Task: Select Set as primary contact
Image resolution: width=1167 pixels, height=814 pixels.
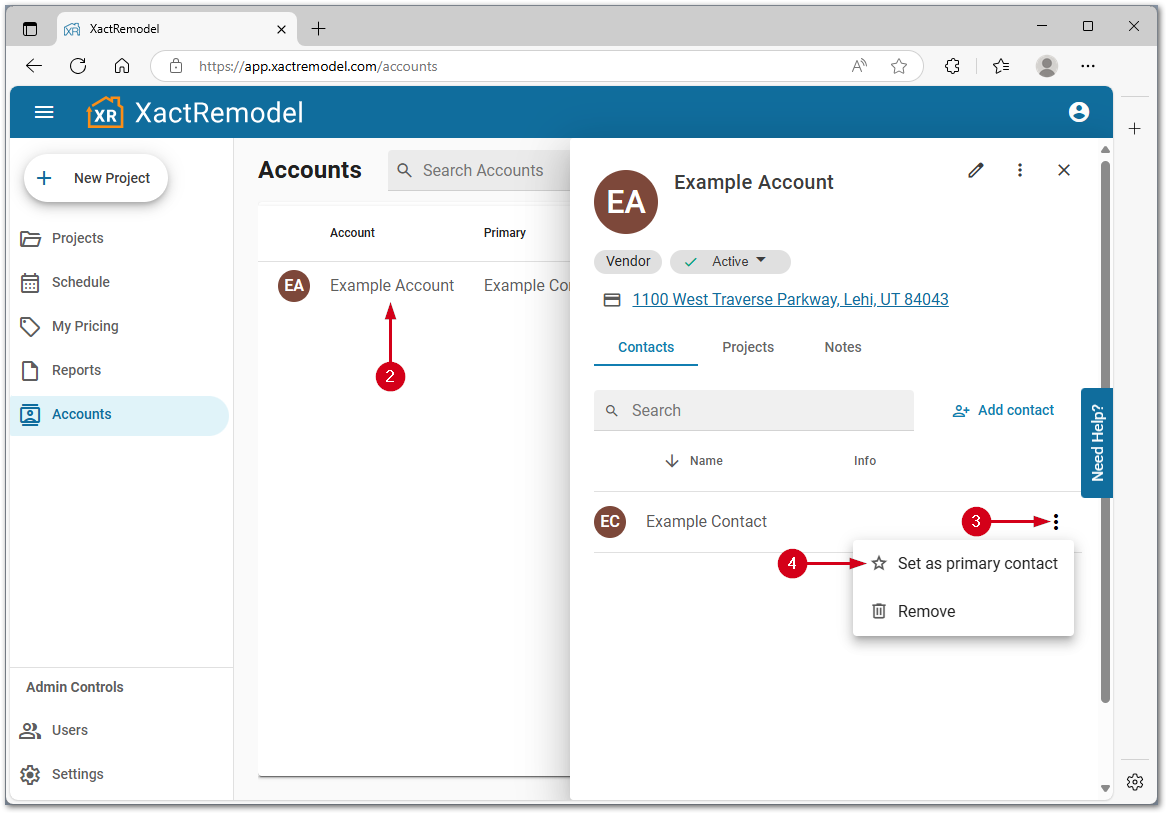Action: coord(963,564)
